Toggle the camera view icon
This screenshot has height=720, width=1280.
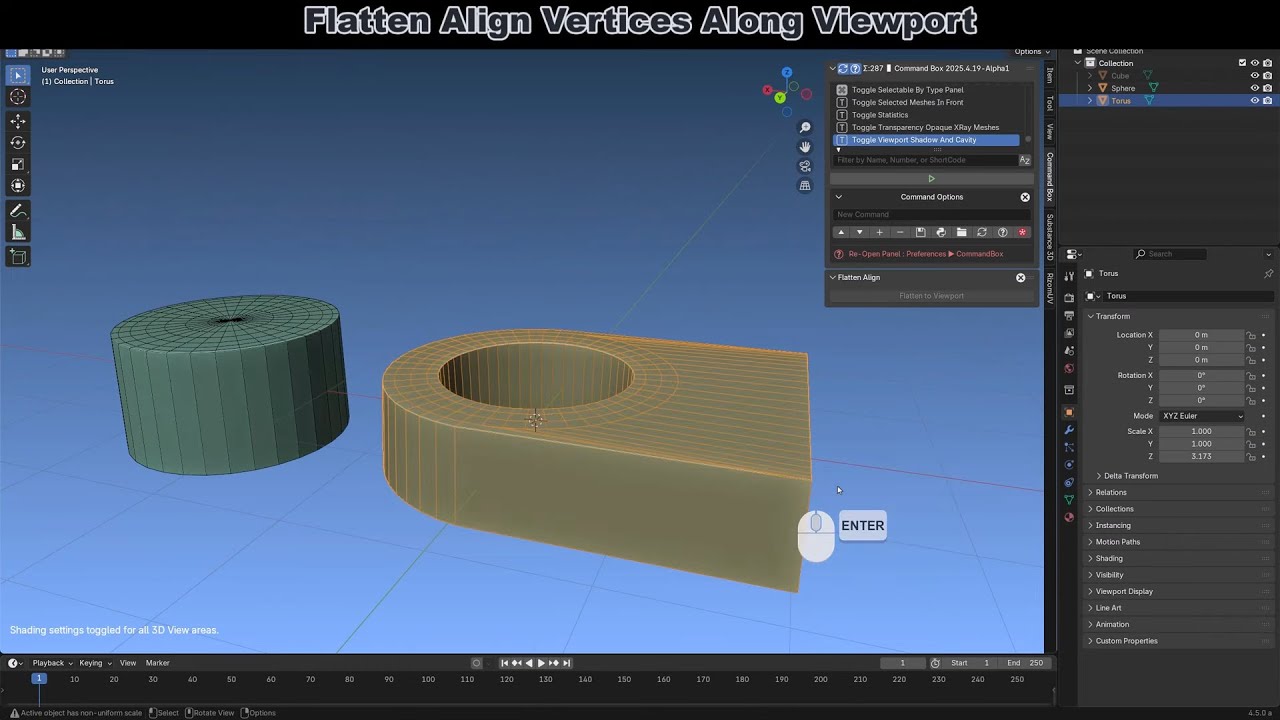(x=805, y=166)
